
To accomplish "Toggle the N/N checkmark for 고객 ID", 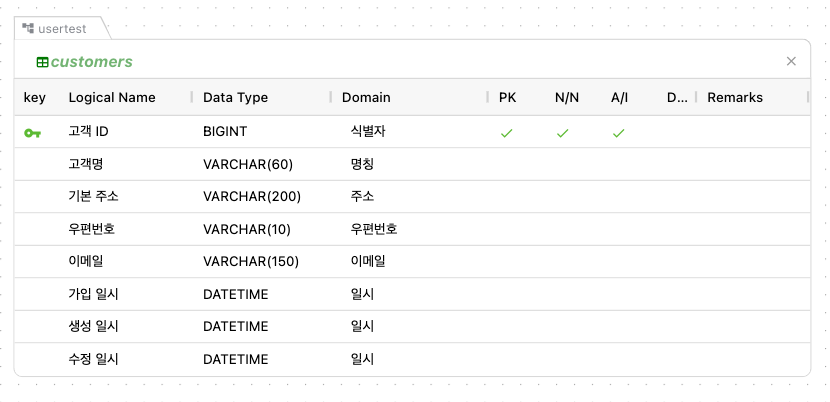I will [x=563, y=133].
